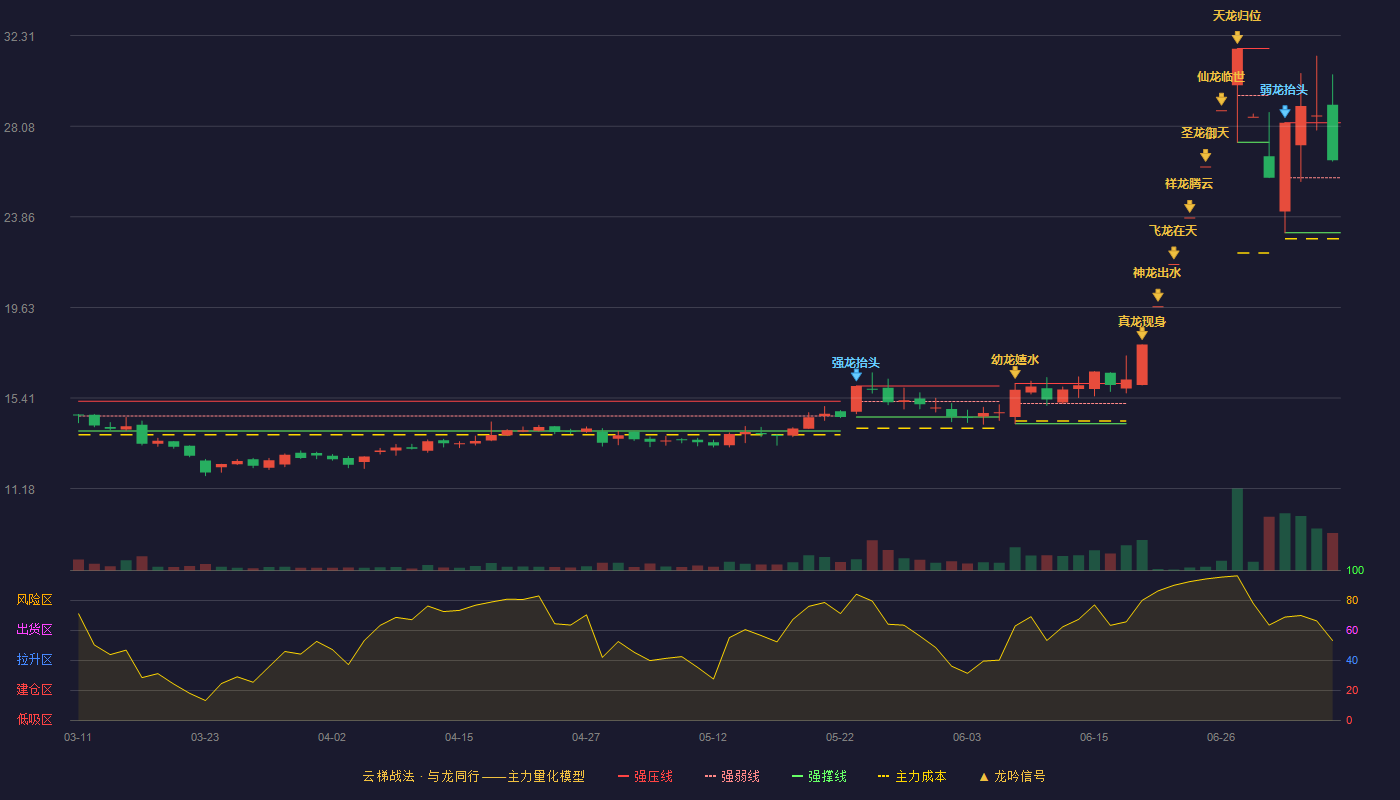Click the 05-12 date label

click(713, 737)
